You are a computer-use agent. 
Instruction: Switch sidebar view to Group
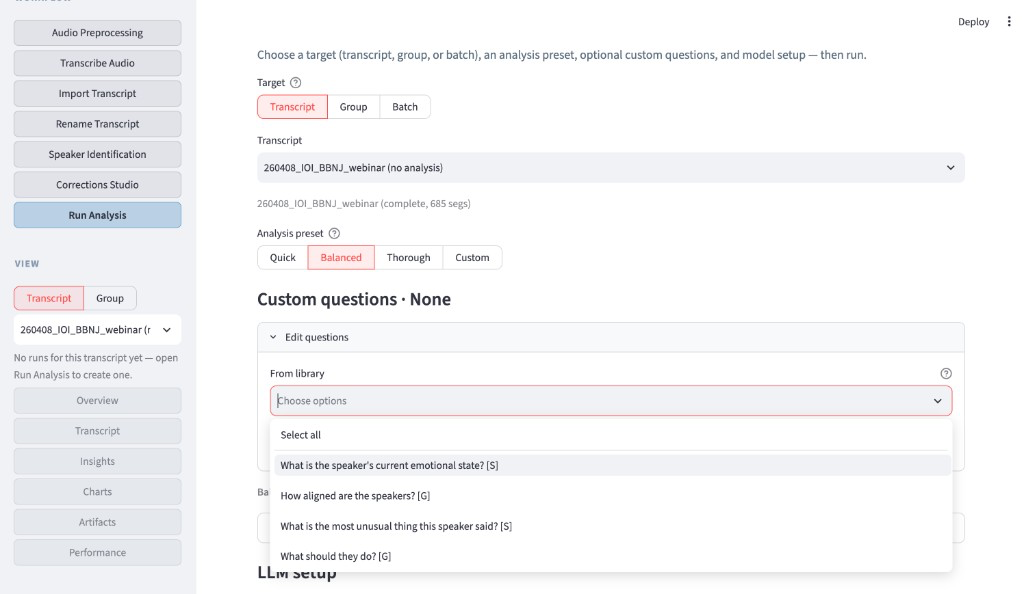click(x=110, y=298)
